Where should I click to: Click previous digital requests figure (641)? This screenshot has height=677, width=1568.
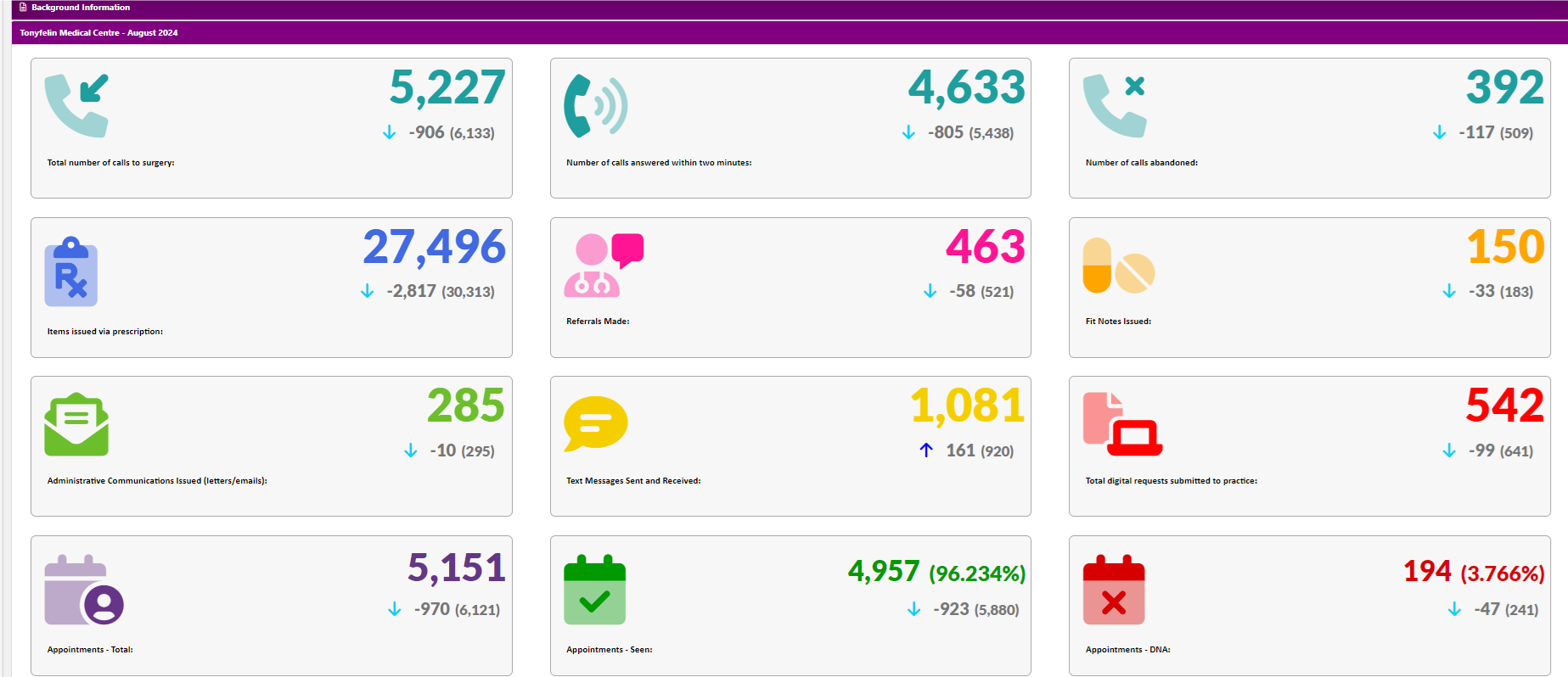coord(1516,451)
